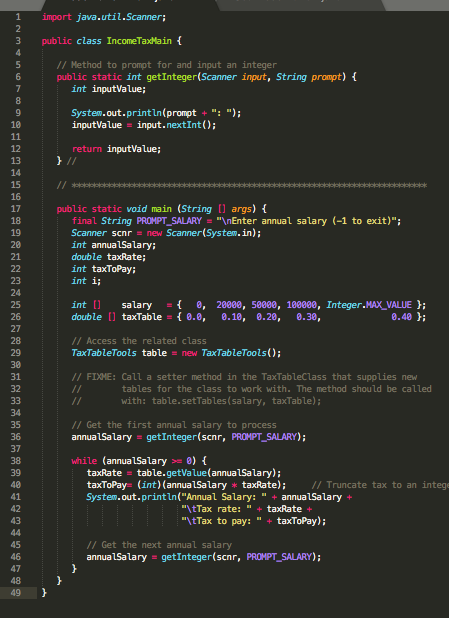
Task: Click 'int inputValue;' declaration on line 7
Action: (x=109, y=89)
